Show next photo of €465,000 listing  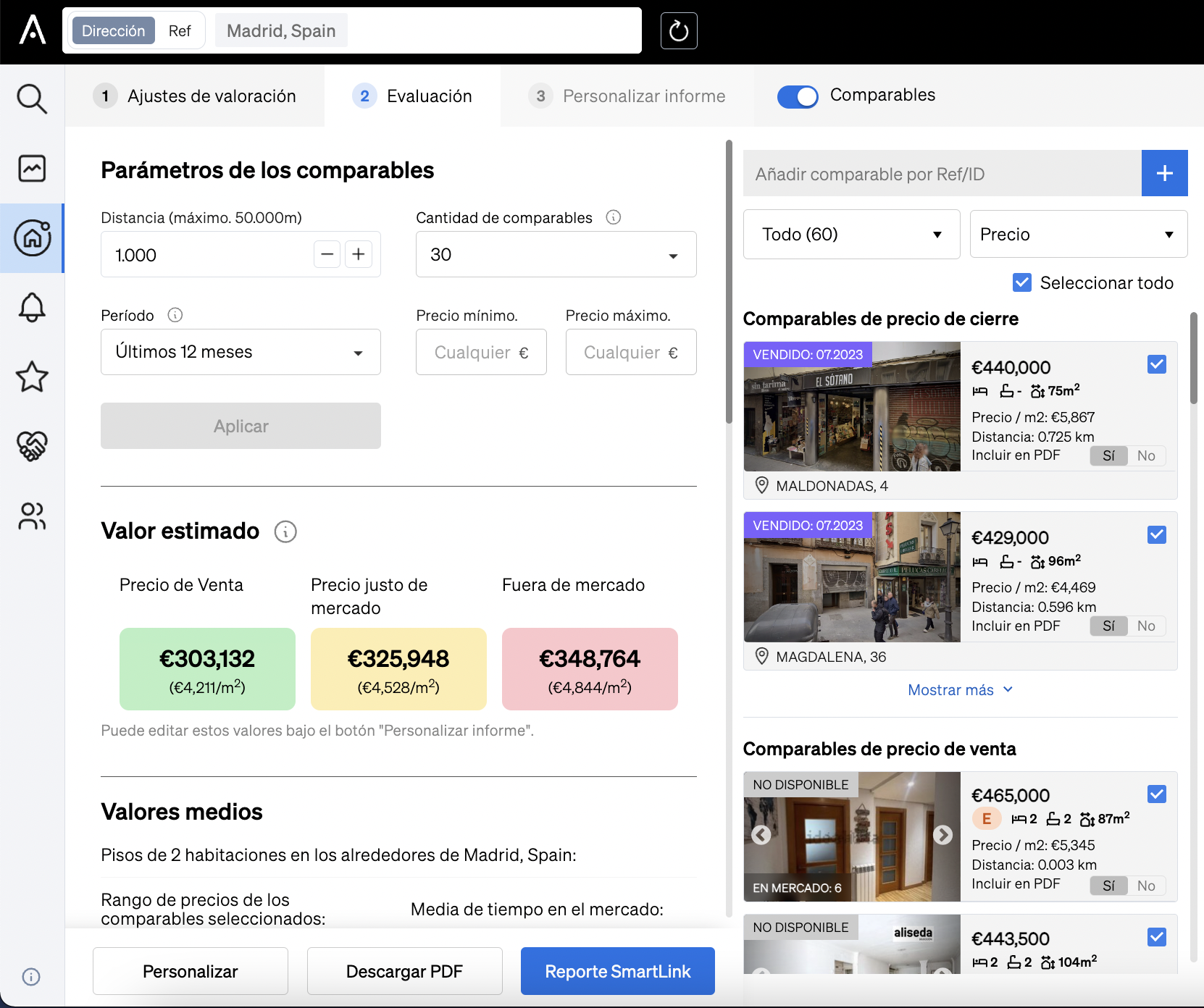coord(942,835)
